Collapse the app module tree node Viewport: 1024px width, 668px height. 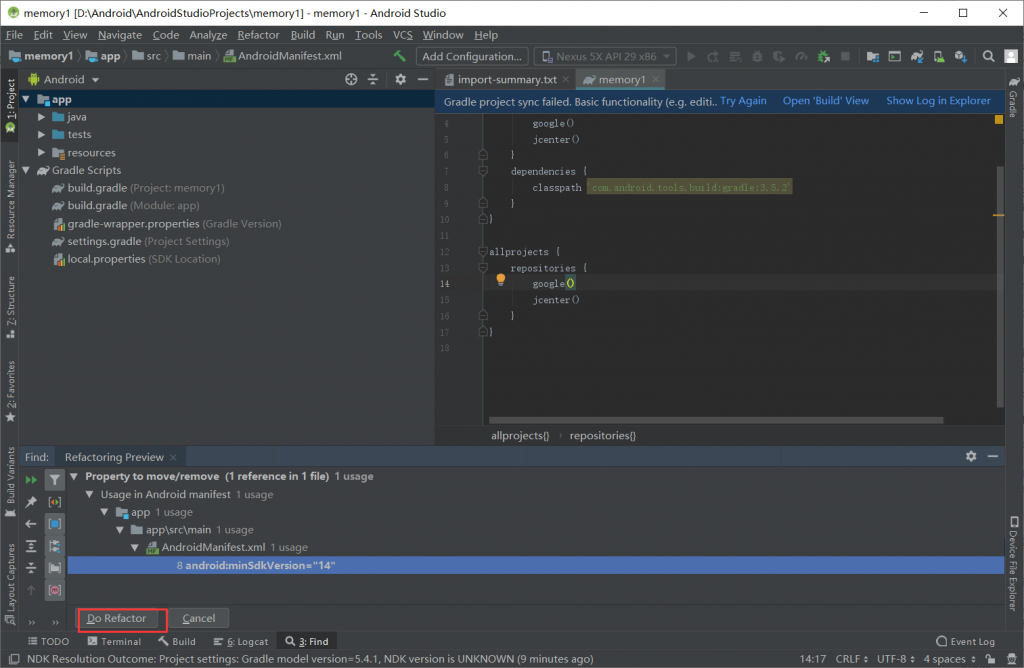pos(26,99)
